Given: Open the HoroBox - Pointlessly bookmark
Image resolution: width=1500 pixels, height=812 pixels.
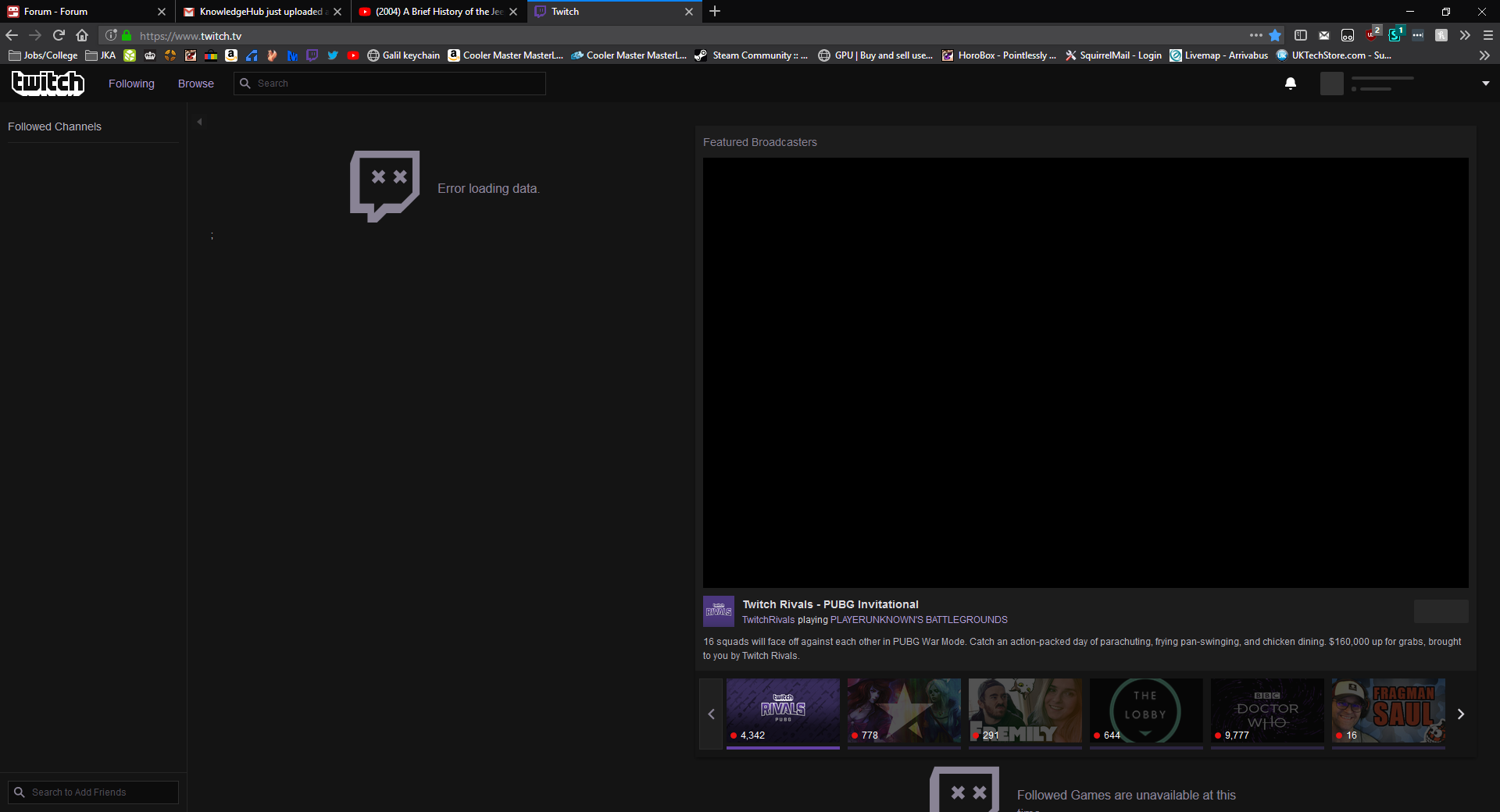Looking at the screenshot, I should 999,55.
